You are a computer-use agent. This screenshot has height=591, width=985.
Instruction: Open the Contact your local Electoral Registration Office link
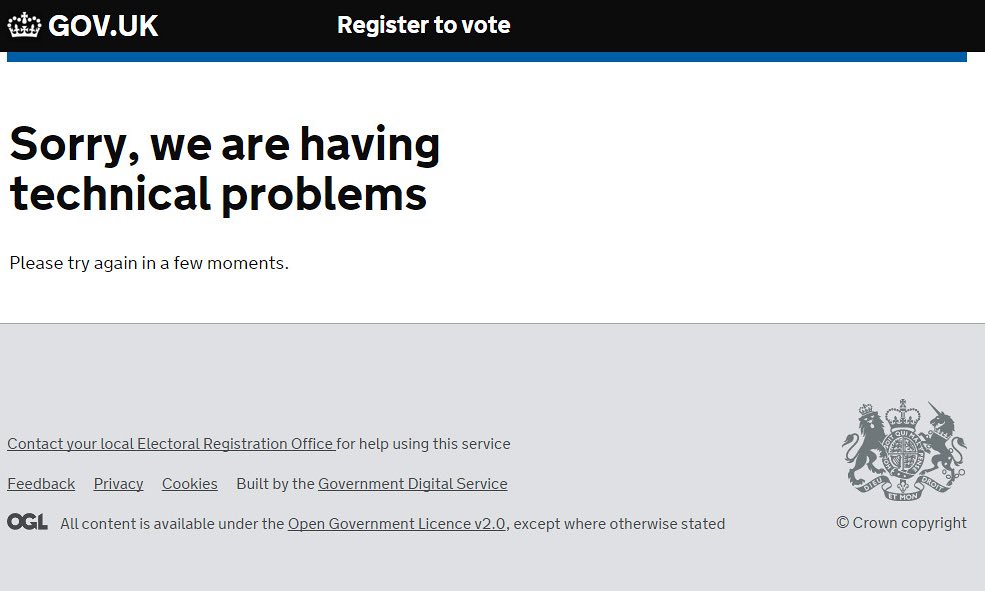click(x=171, y=444)
